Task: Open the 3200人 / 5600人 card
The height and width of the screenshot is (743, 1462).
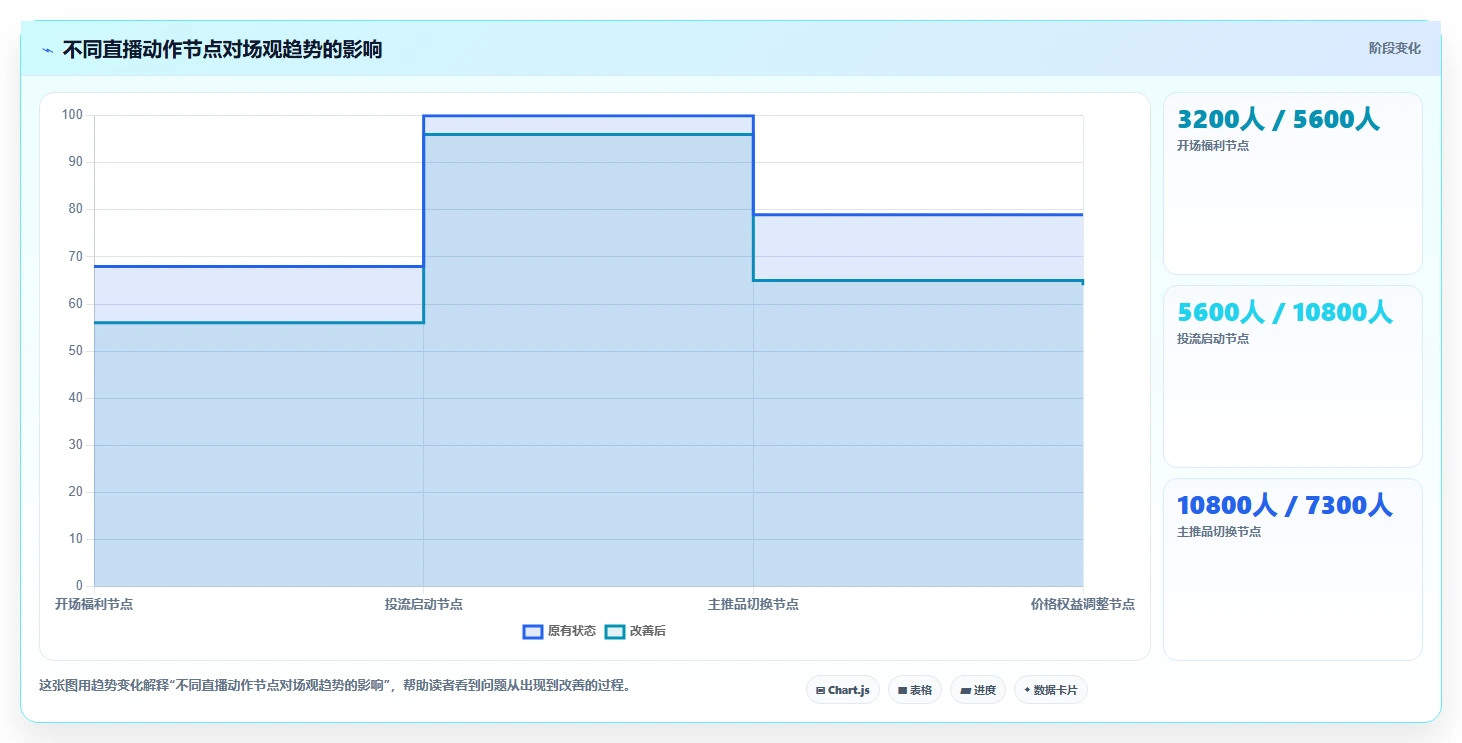Action: [1292, 183]
